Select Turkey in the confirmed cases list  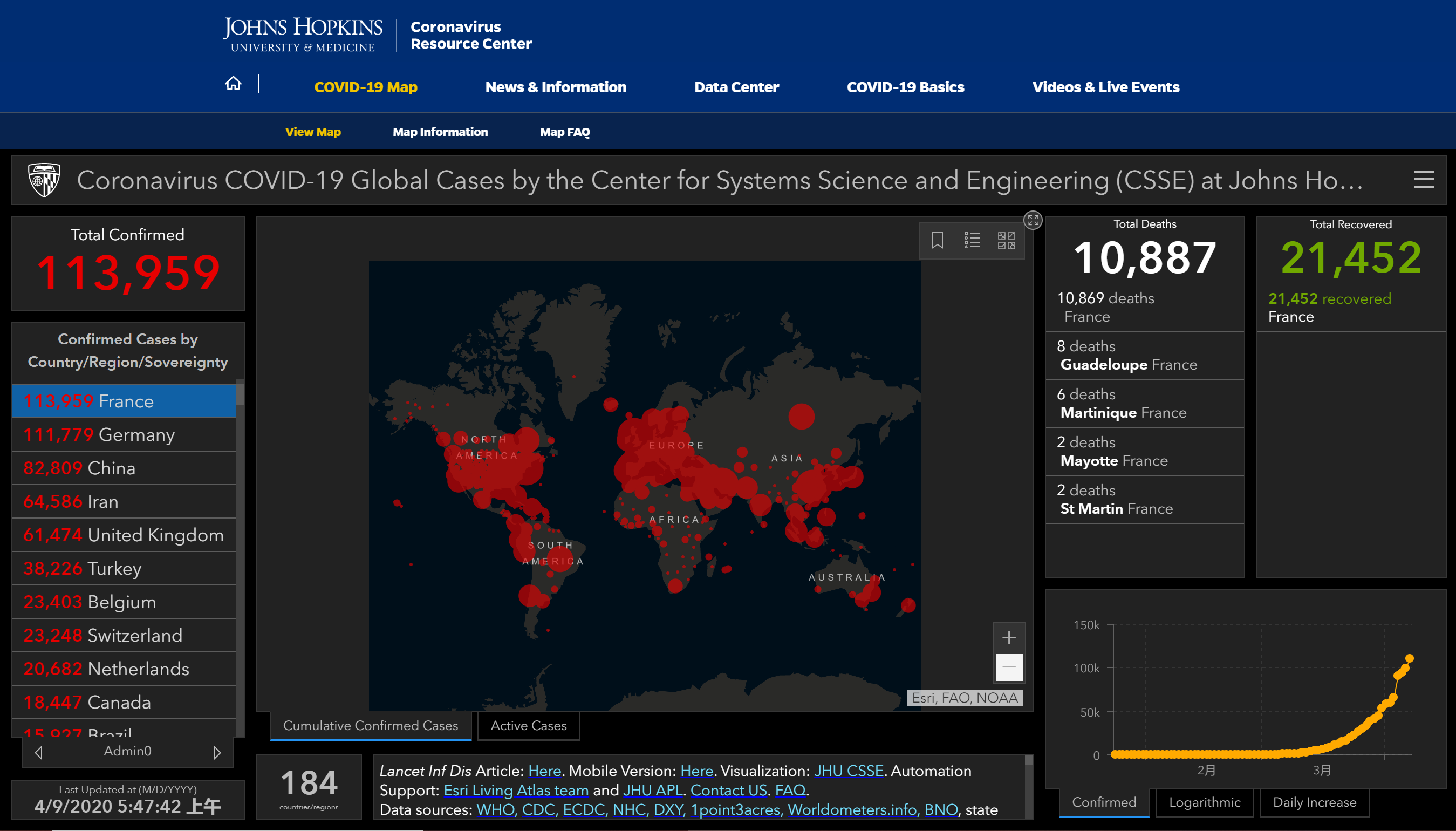(x=124, y=568)
